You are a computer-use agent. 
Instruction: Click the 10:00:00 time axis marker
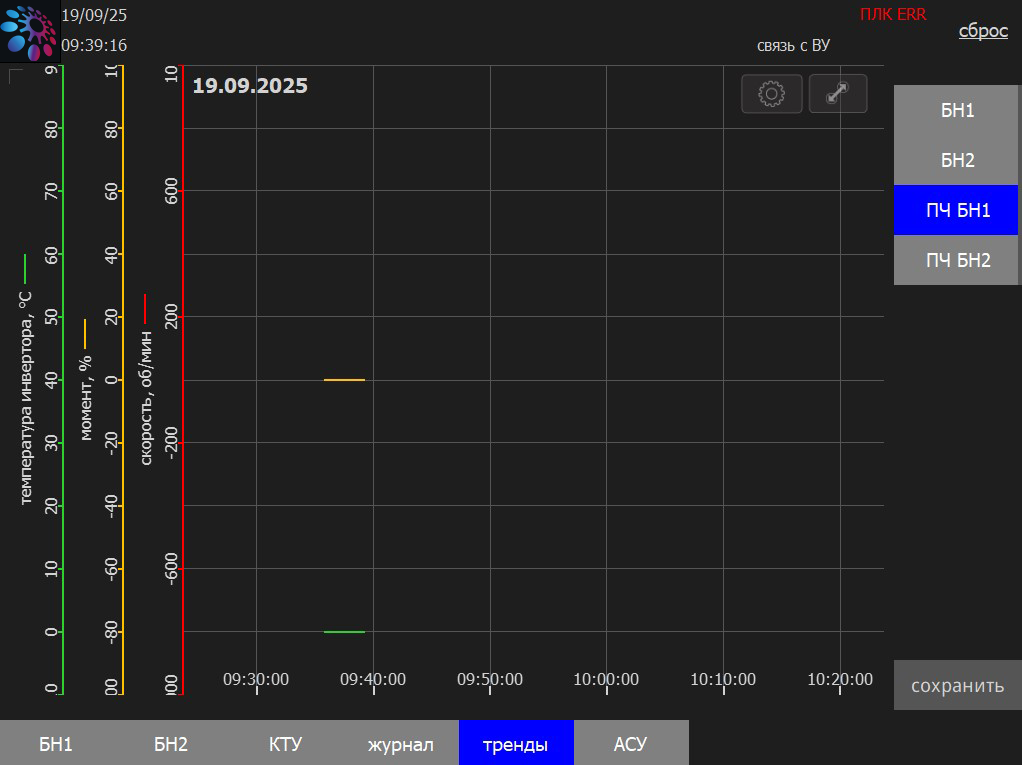(x=606, y=680)
